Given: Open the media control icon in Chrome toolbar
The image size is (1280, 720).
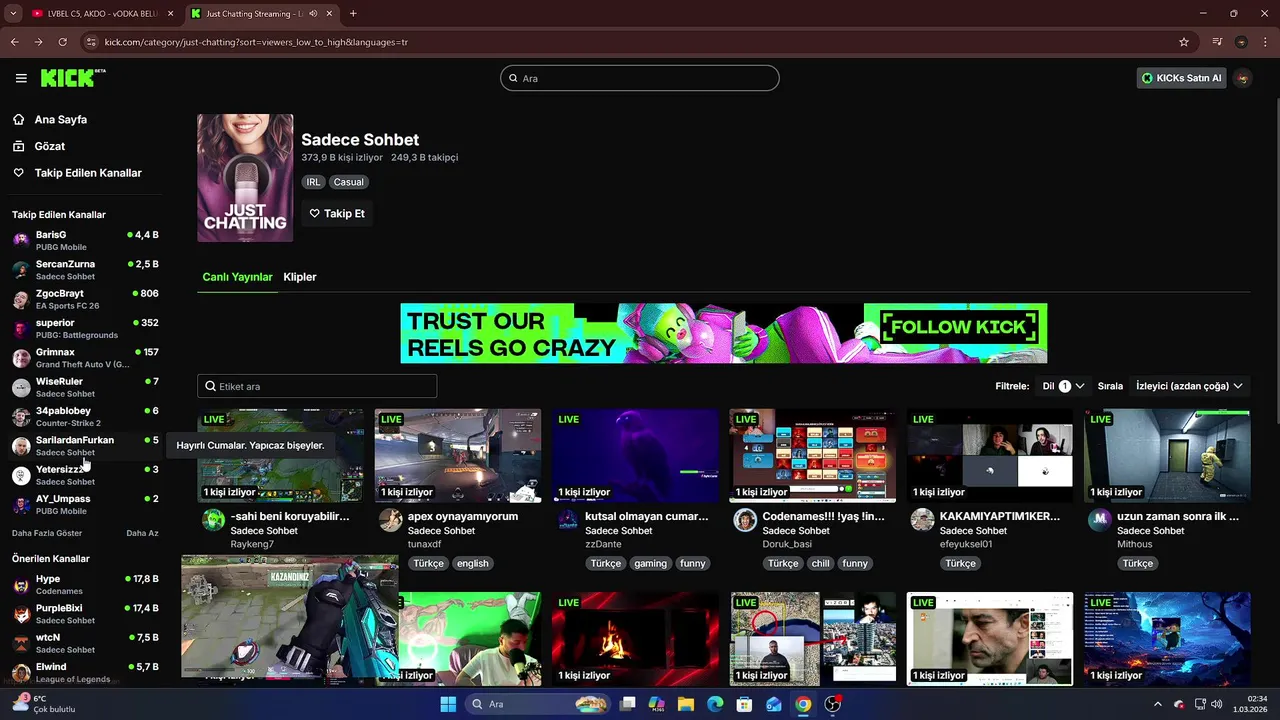Looking at the screenshot, I should [1217, 42].
